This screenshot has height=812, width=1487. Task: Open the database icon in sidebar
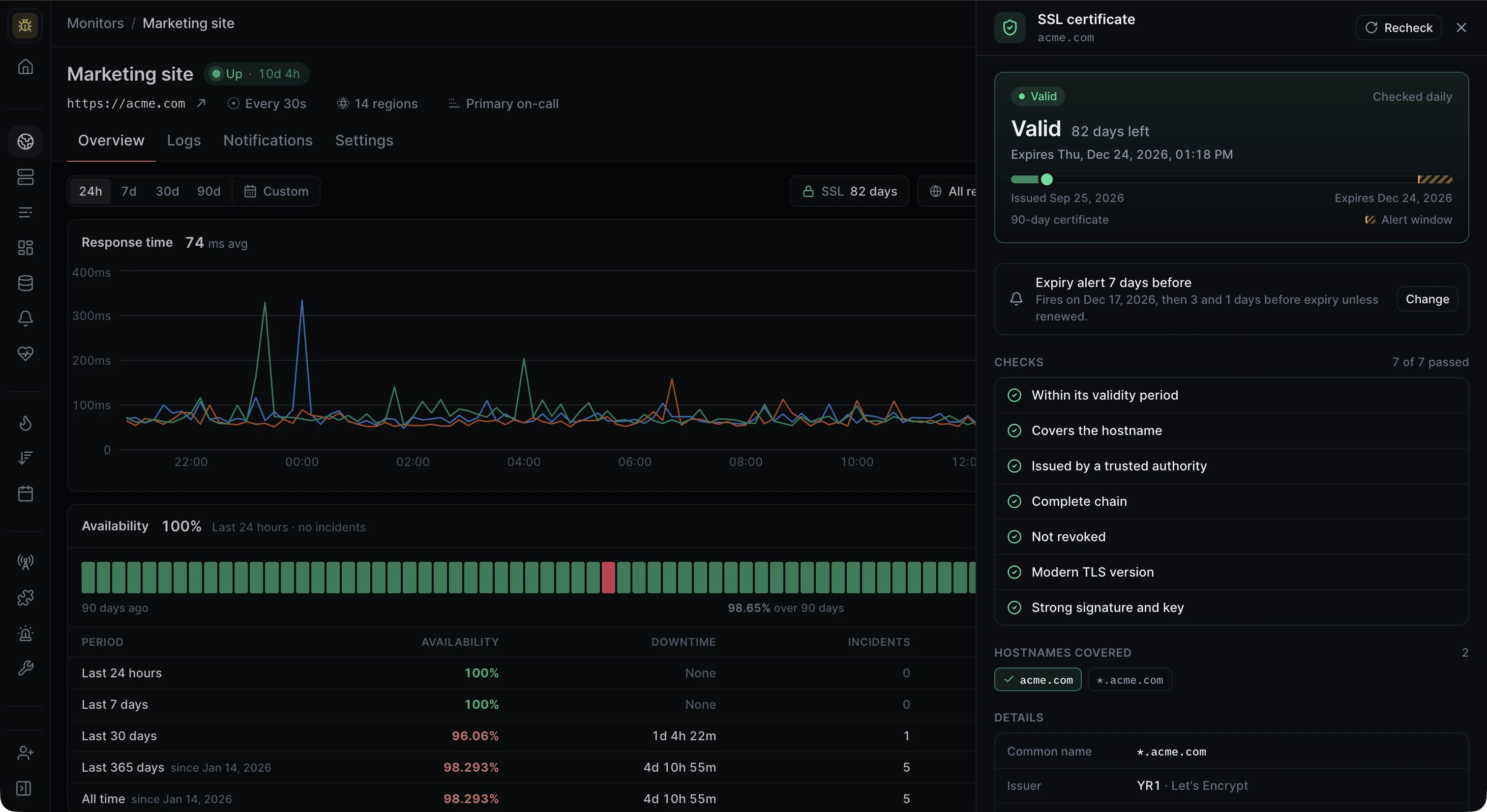(x=26, y=283)
